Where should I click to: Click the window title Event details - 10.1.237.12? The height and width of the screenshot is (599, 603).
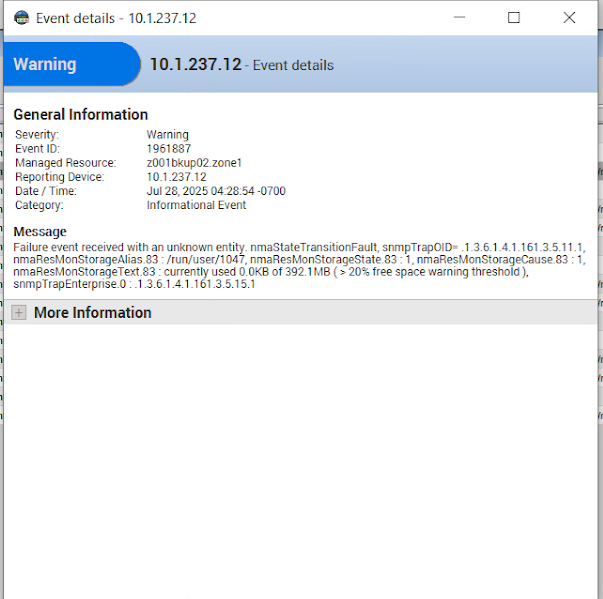pyautogui.click(x=116, y=18)
